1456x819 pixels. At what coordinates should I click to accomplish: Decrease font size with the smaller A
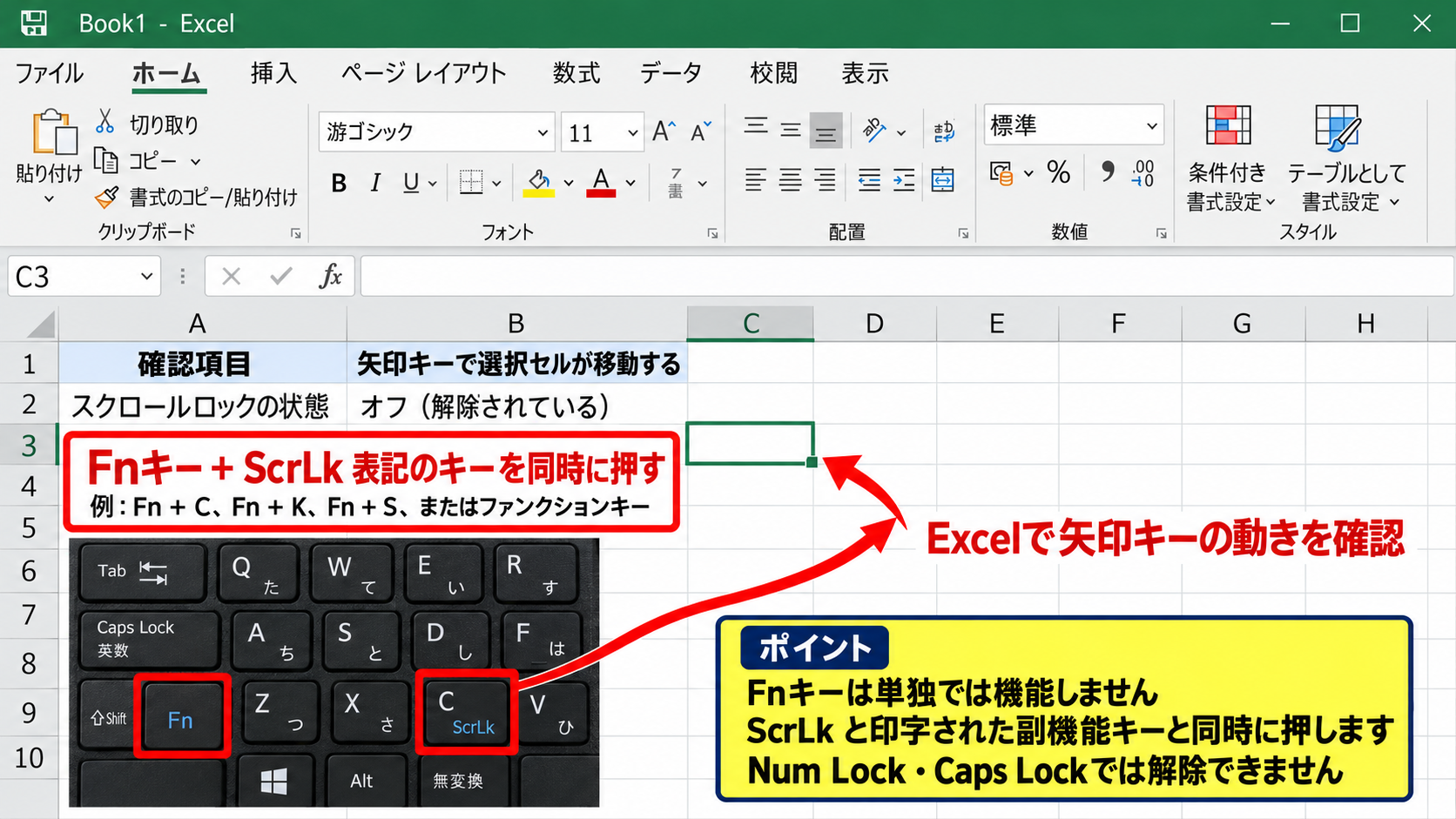tap(701, 131)
